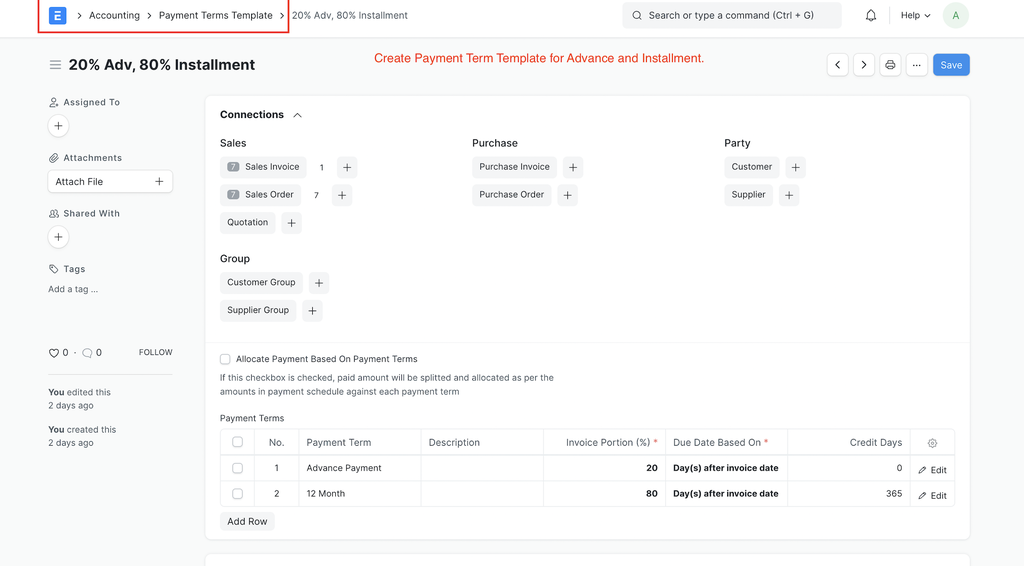Open user avatar menu
Screen dimensions: 1024x566
pyautogui.click(x=955, y=15)
